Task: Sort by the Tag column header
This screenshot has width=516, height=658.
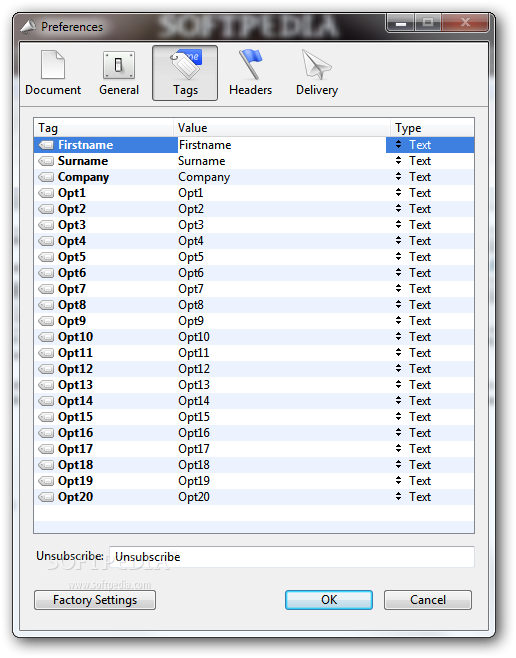Action: click(104, 128)
